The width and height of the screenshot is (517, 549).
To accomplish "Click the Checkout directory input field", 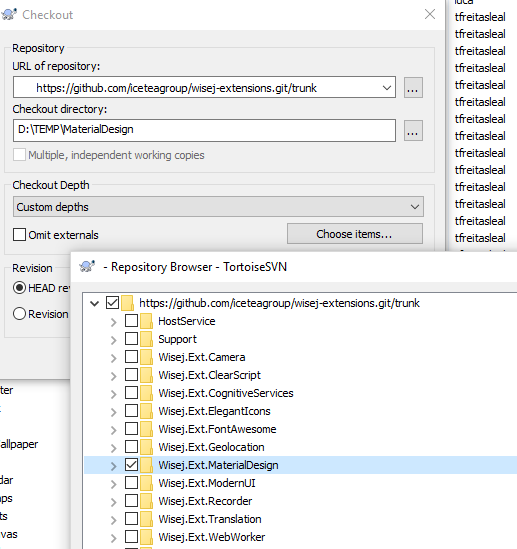I will 204,131.
